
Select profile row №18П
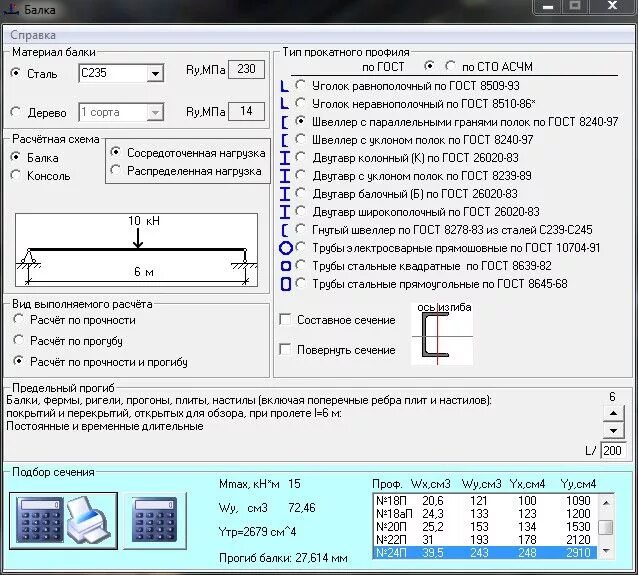tap(485, 501)
